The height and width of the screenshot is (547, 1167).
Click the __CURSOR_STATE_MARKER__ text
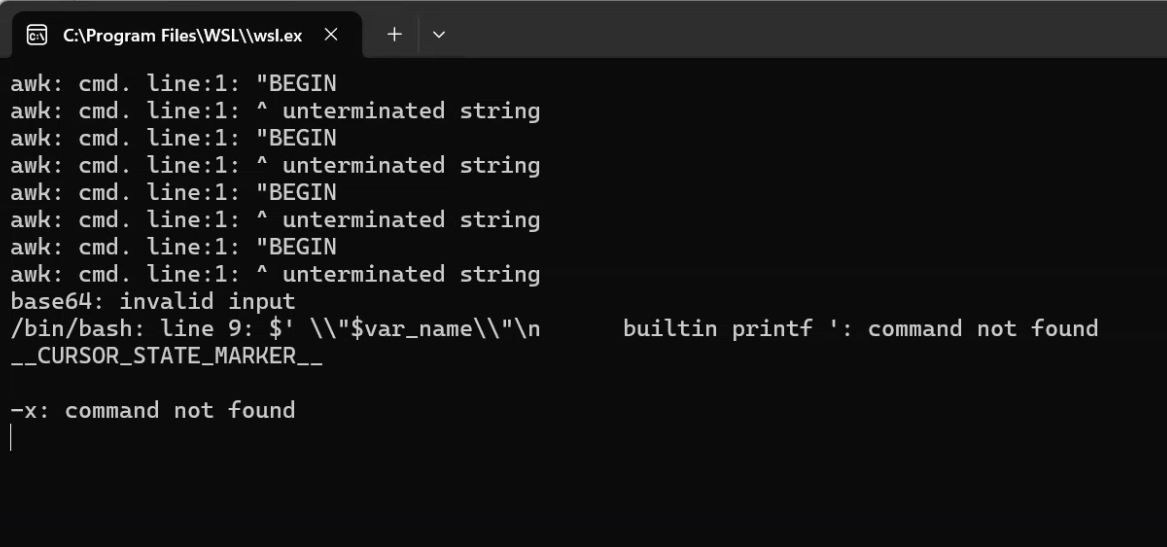[166, 356]
